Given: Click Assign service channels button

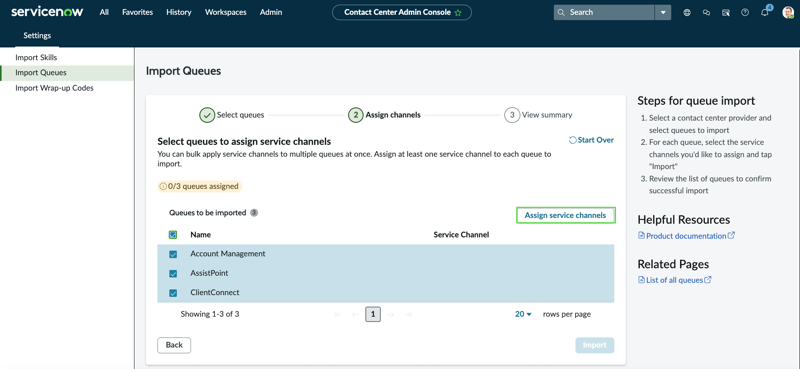Looking at the screenshot, I should 565,215.
